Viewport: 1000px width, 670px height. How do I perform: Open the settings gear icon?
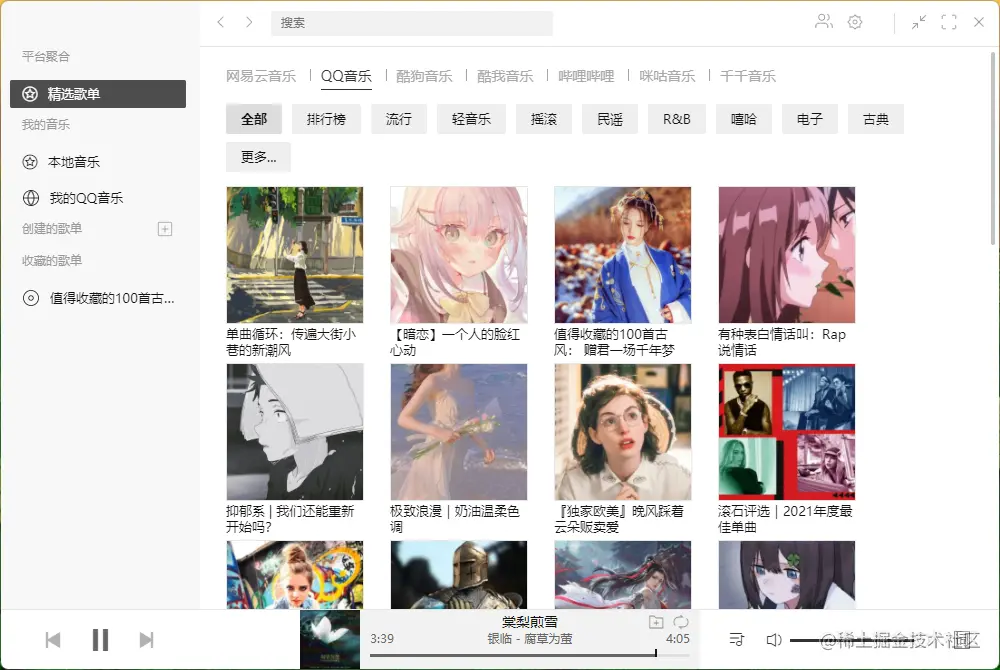[x=855, y=22]
